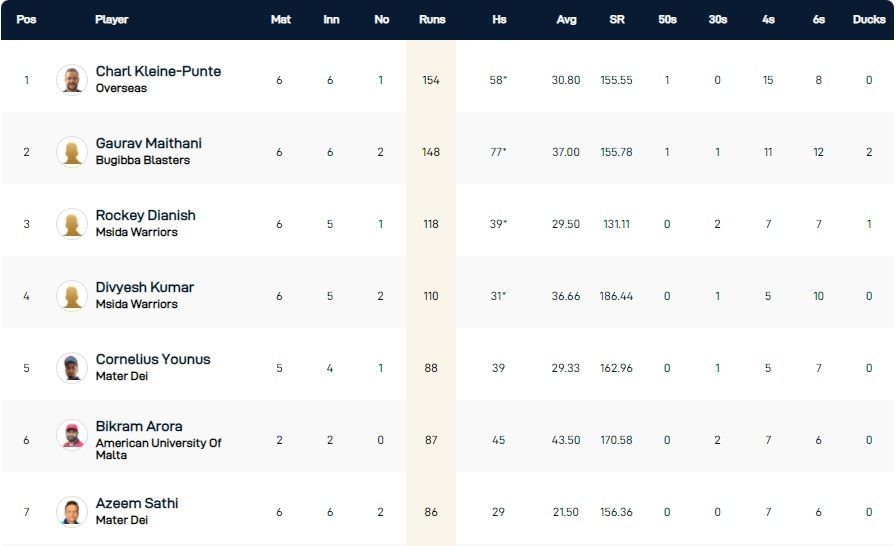The image size is (896, 546).
Task: Open the Bugibba Blasters team link
Action: [142, 160]
